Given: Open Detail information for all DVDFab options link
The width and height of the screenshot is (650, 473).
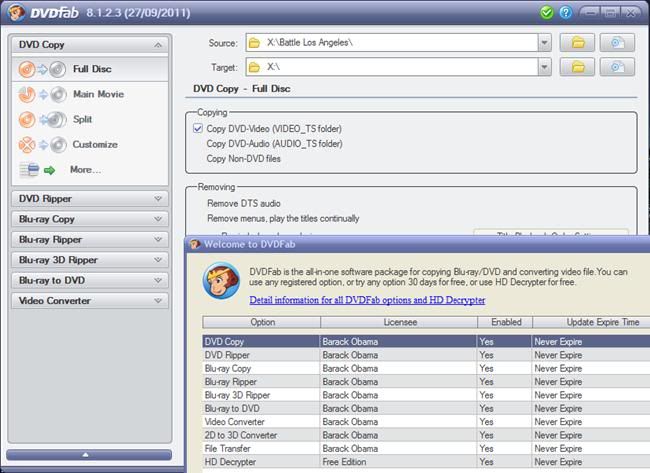Looking at the screenshot, I should (367, 300).
